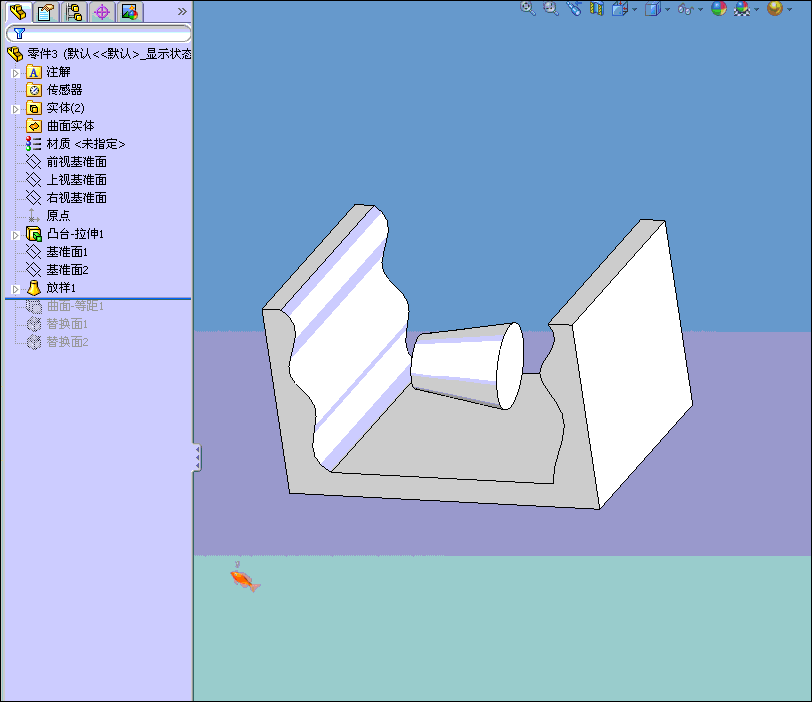This screenshot has width=812, height=702.
Task: Click the View Orientation cube icon
Action: pyautogui.click(x=619, y=8)
